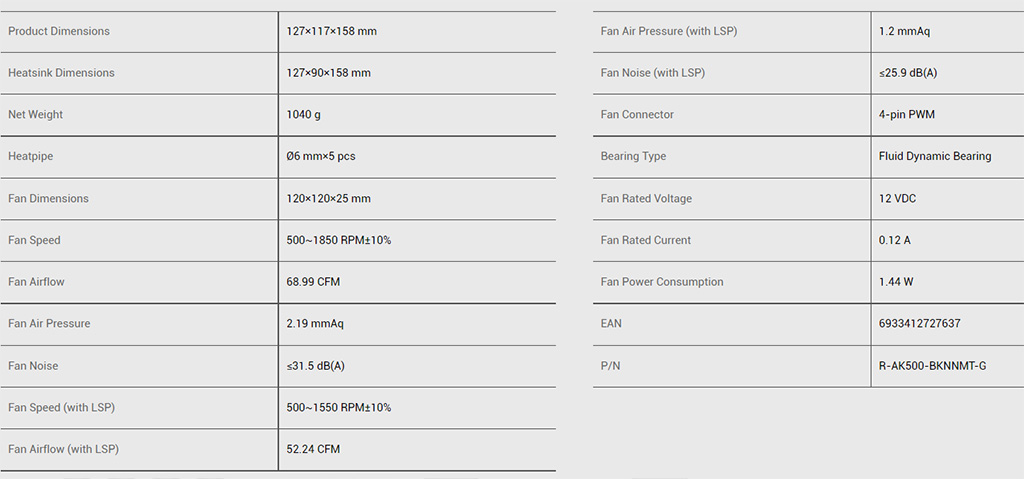Click the Heatsink Dimensions row label
Image resolution: width=1024 pixels, height=479 pixels.
[x=61, y=73]
